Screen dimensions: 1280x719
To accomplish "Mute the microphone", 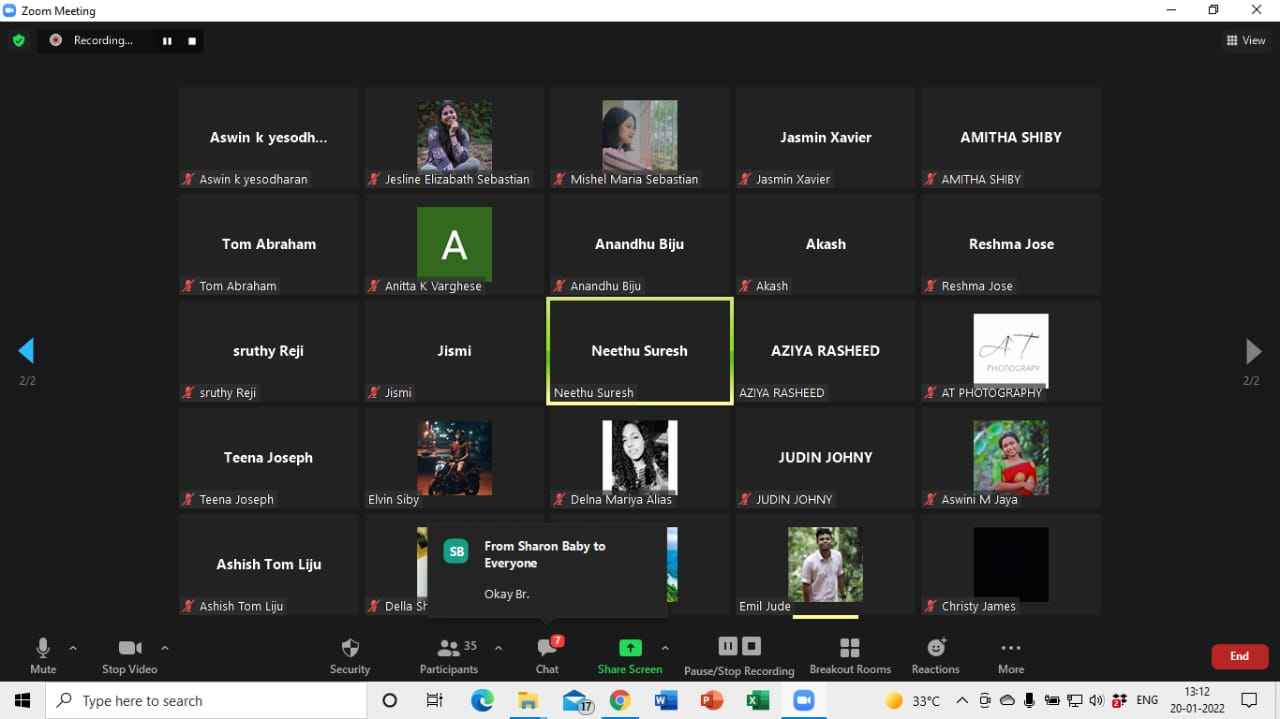I will 43,654.
